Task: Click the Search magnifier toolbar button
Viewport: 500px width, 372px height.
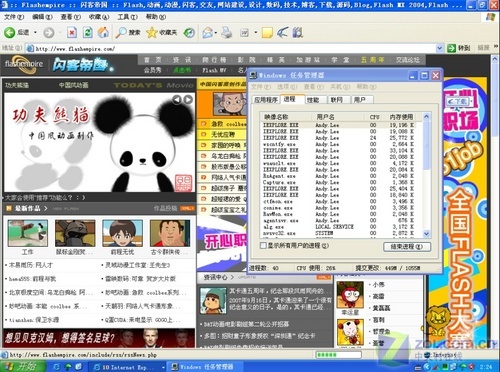Action: (x=128, y=33)
